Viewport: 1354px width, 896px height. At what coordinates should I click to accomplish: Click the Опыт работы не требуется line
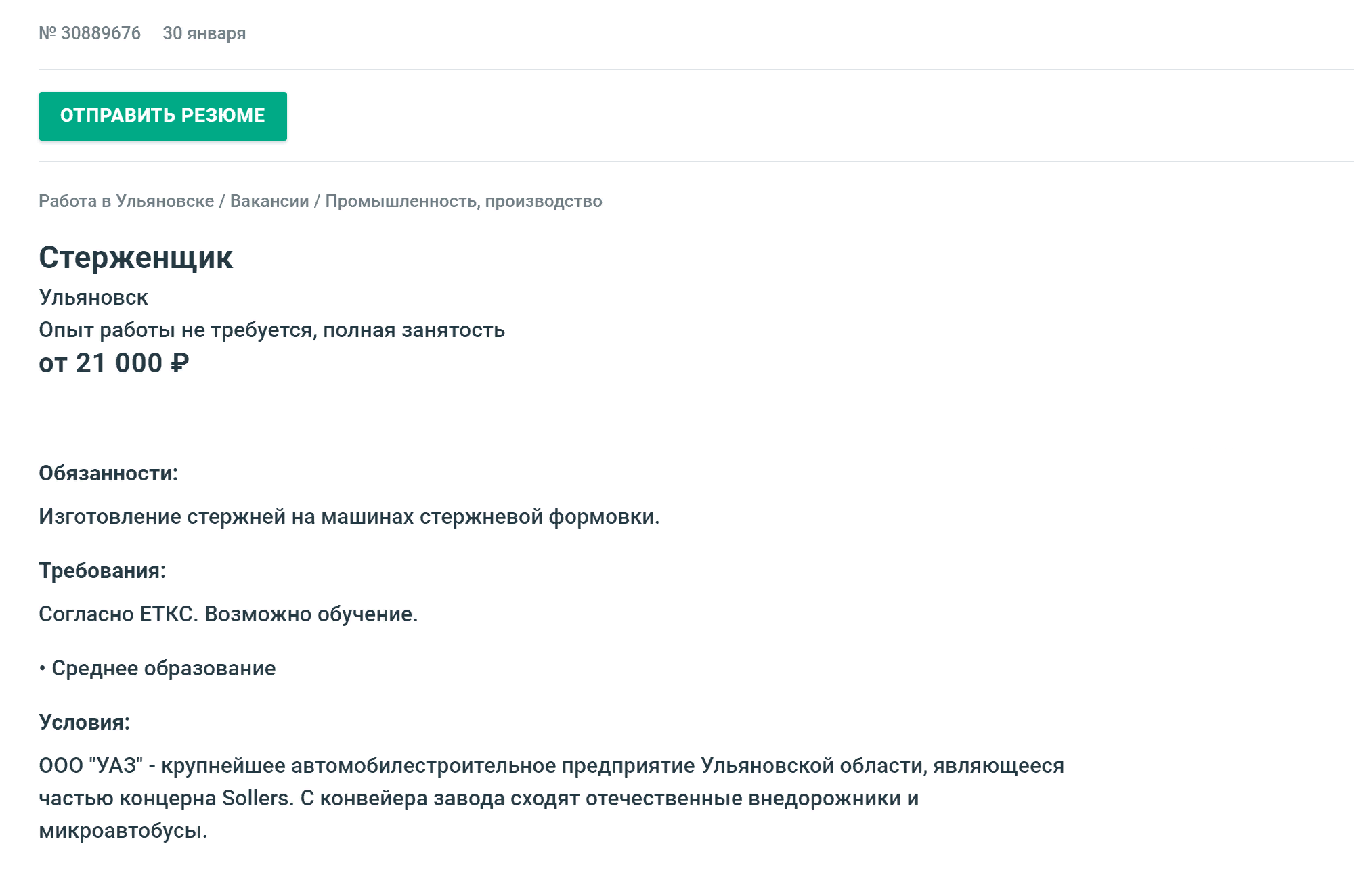point(272,330)
